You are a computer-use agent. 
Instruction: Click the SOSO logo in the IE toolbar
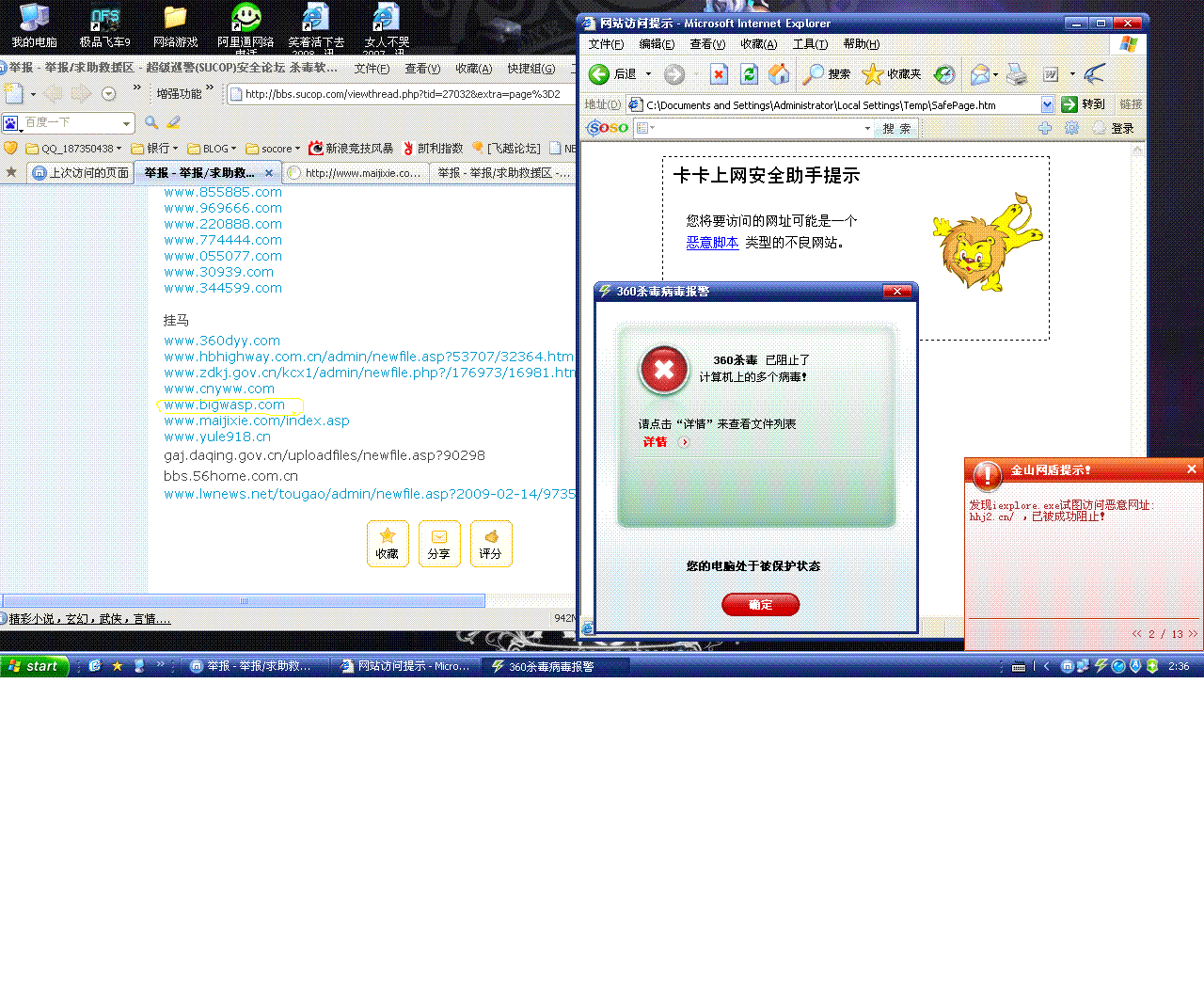tap(608, 128)
